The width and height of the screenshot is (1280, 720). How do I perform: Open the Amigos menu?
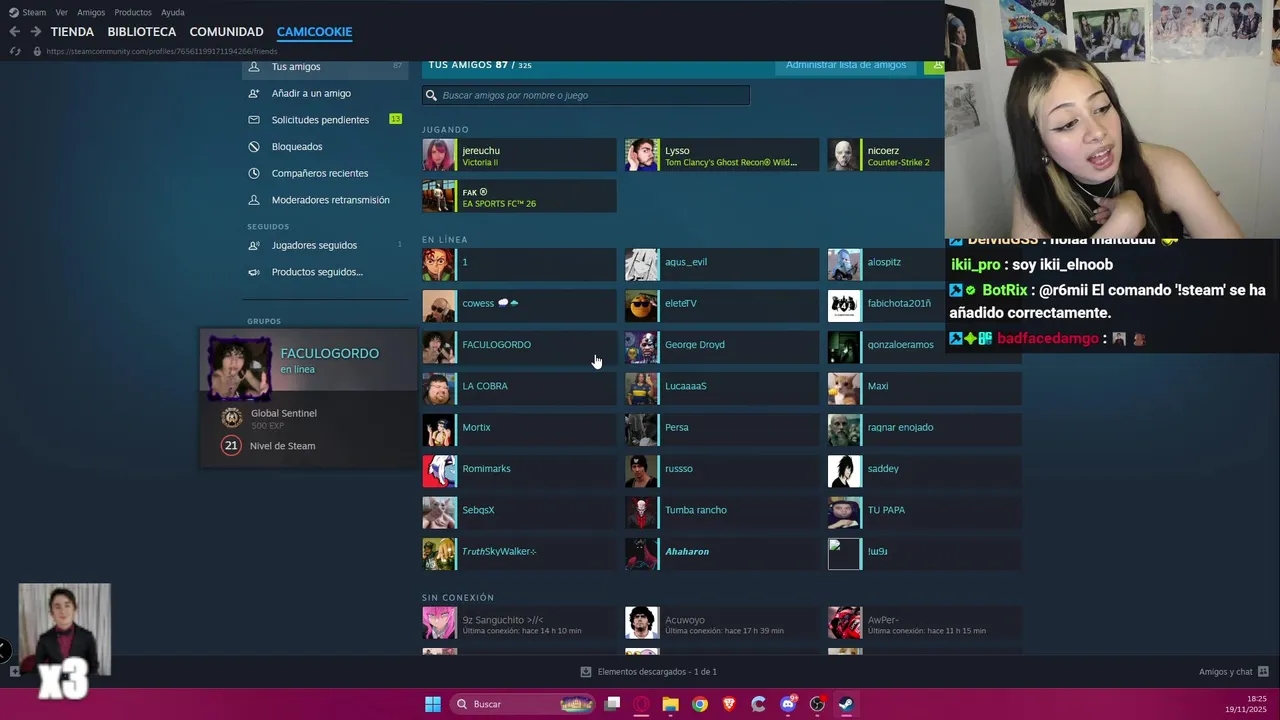coord(91,12)
